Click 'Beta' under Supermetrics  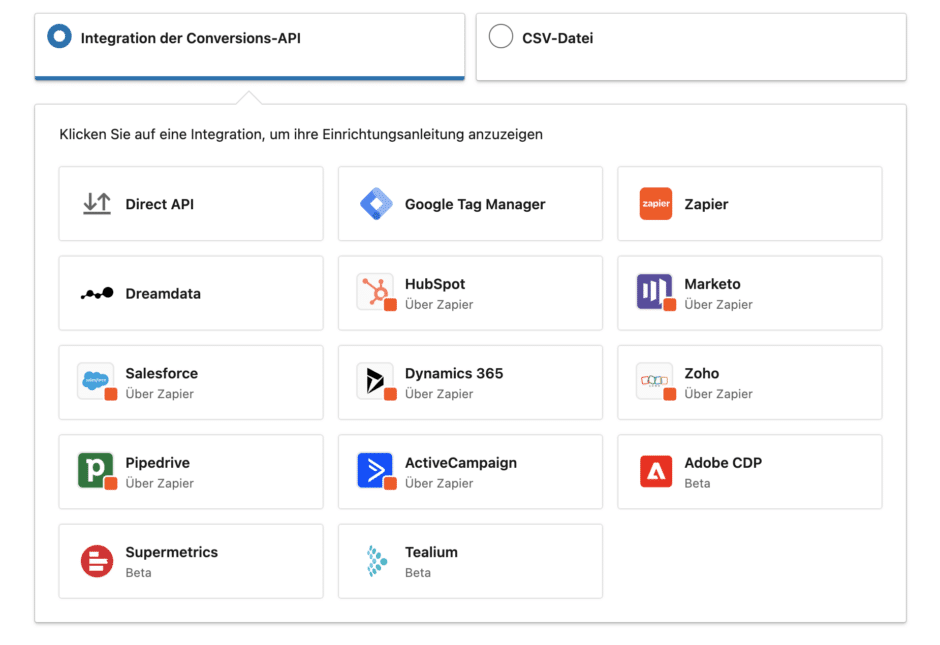click(138, 572)
